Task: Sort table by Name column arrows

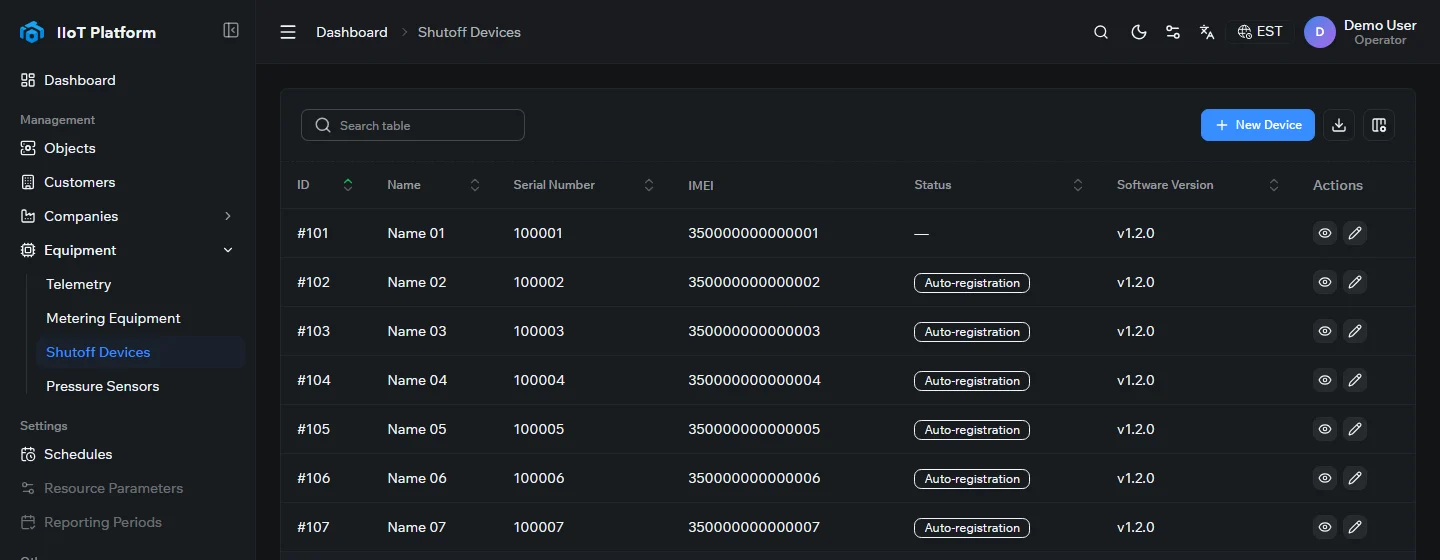Action: (x=475, y=185)
